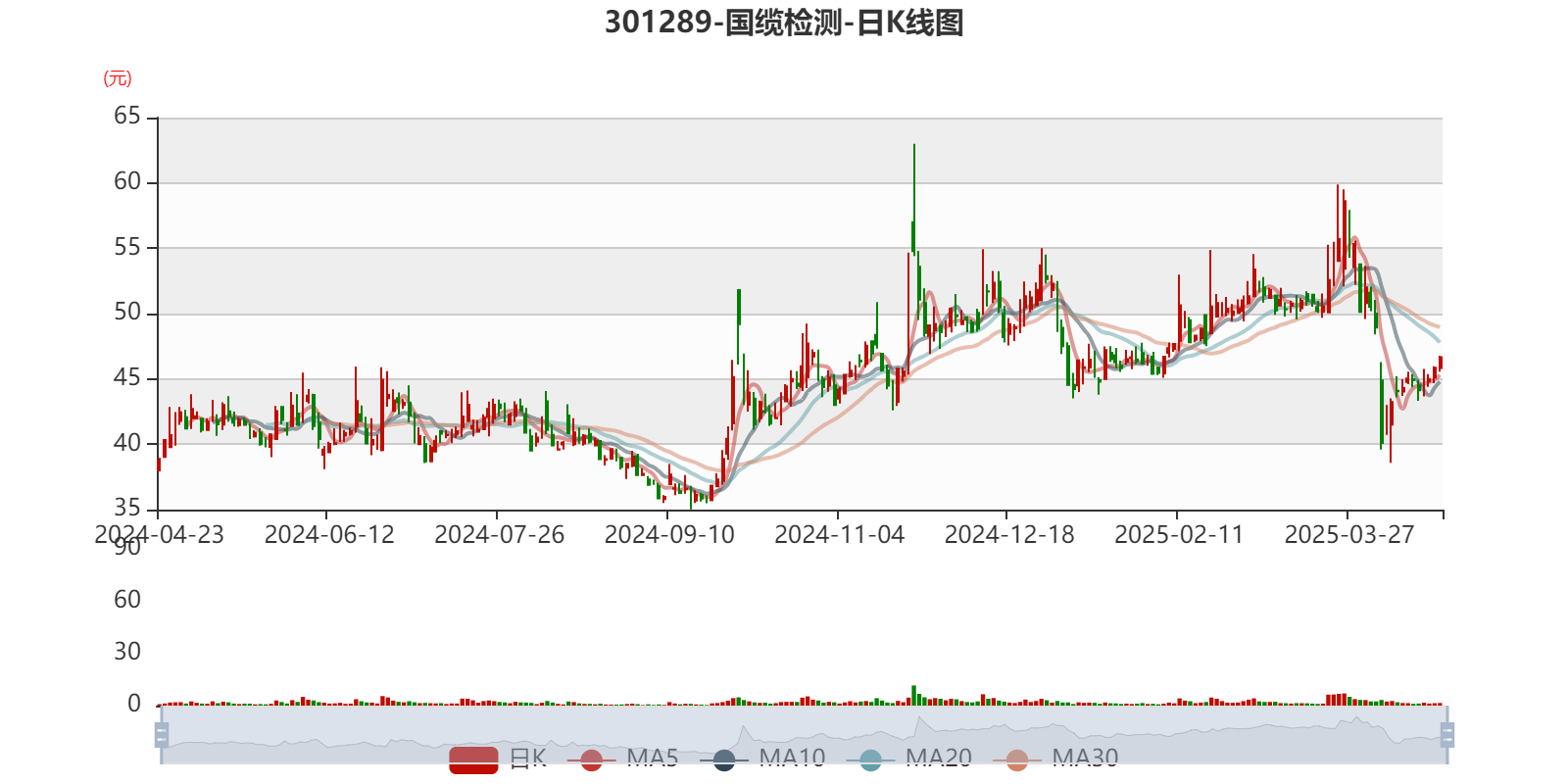
Task: Click the 65 price axis label
Action: 127,117
